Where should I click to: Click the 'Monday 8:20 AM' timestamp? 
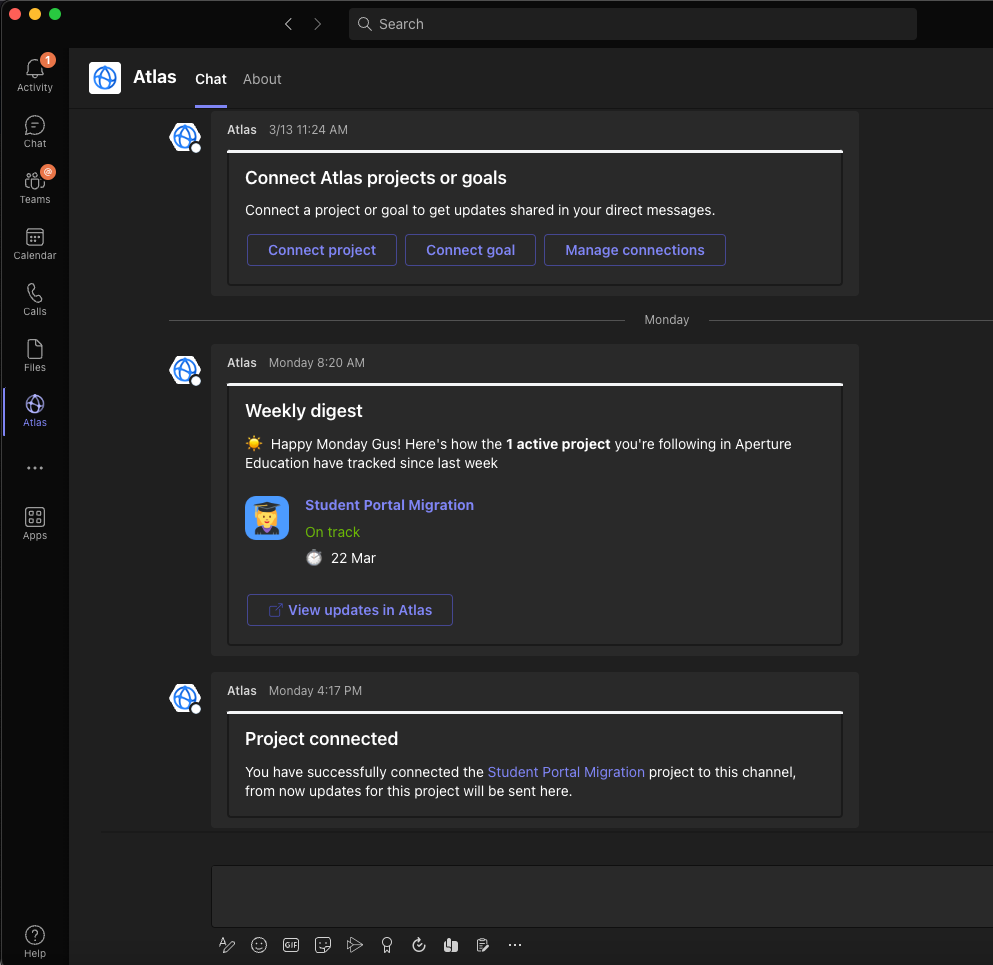click(x=317, y=363)
